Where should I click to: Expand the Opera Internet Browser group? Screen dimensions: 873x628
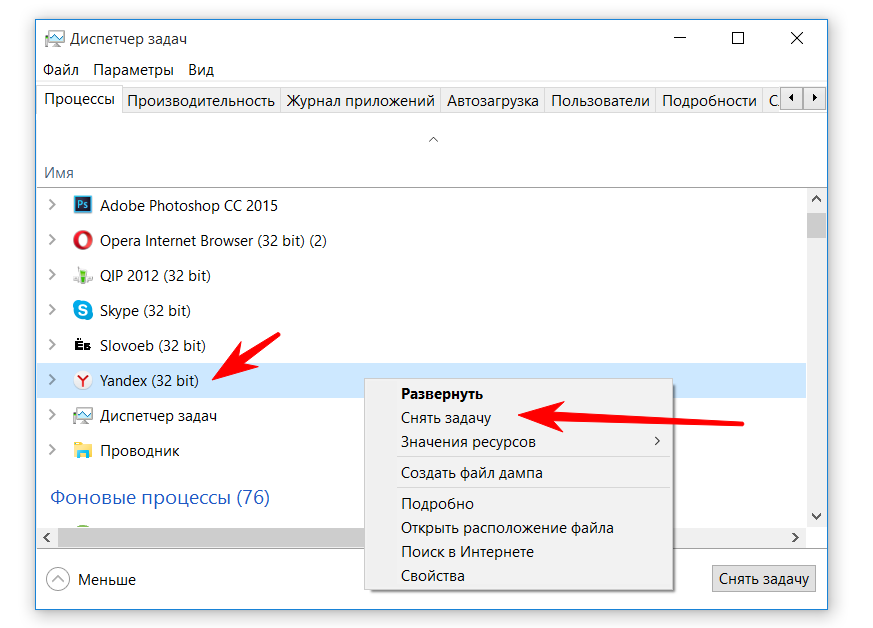click(52, 241)
